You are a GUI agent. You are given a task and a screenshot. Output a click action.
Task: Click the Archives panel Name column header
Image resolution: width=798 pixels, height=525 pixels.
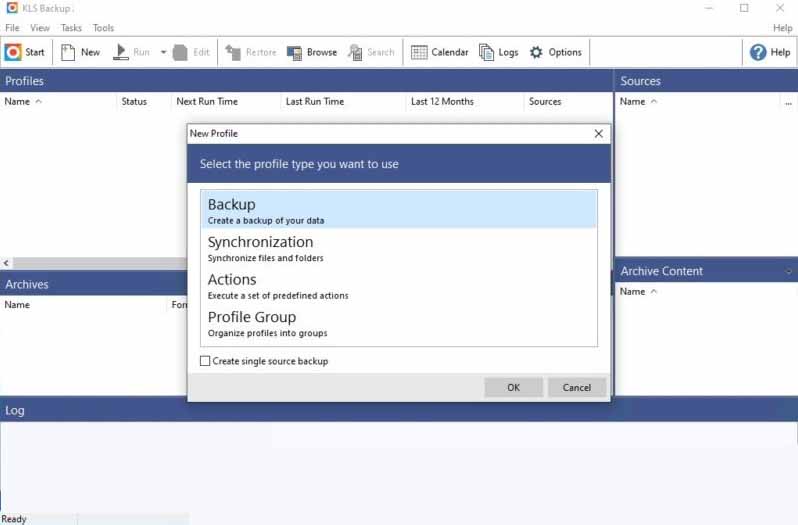click(x=84, y=305)
